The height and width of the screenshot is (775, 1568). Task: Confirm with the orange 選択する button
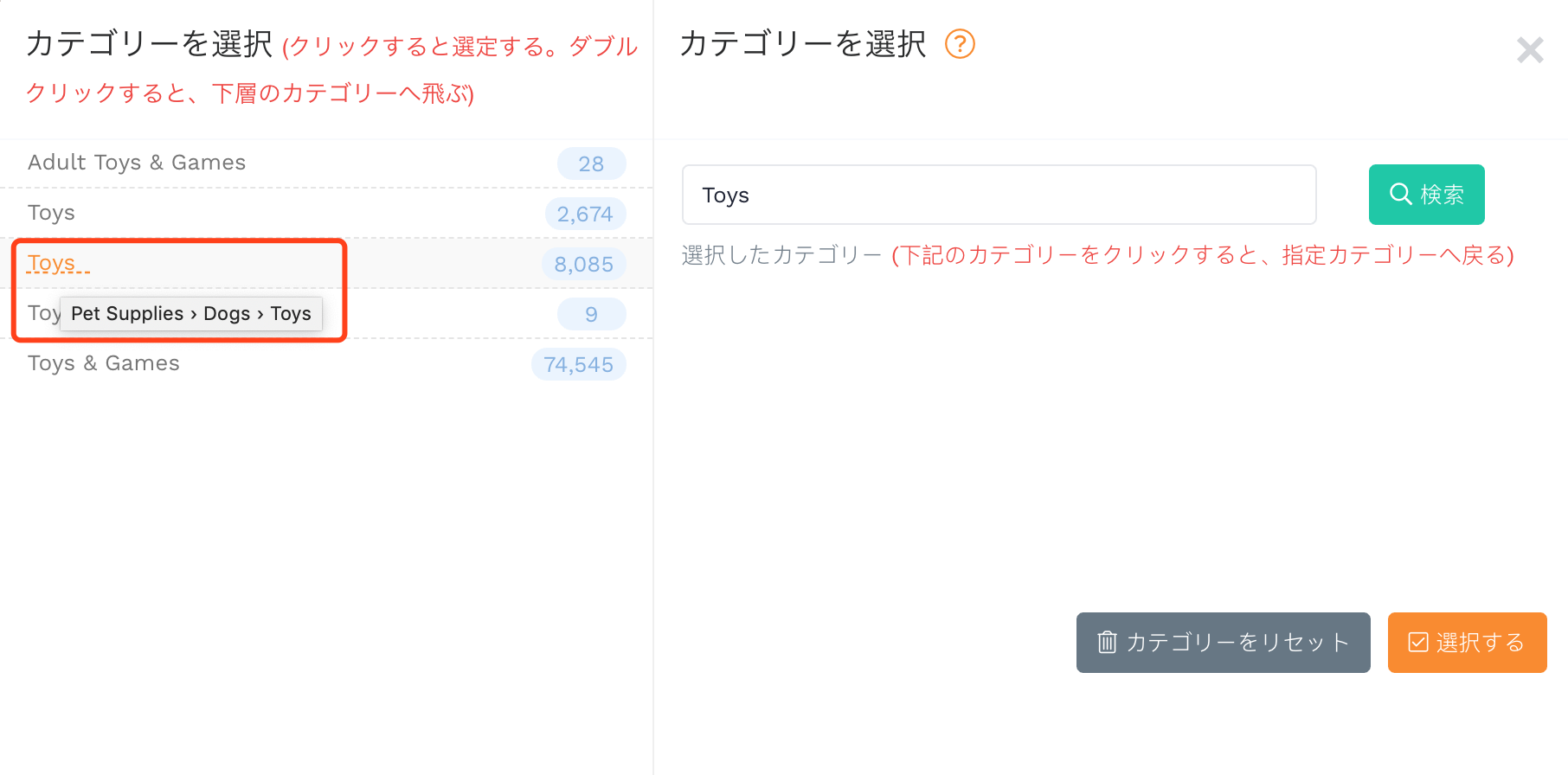click(1468, 643)
